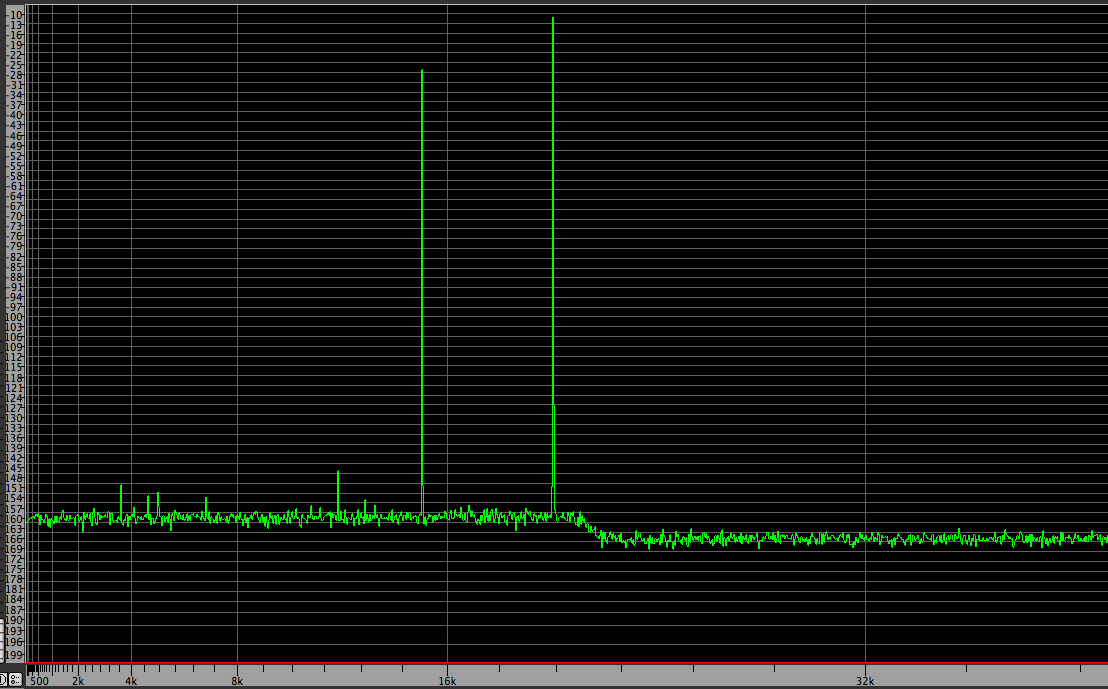Click the small spur peak near 4k
Viewport: 1108px width, 689px height.
click(121, 502)
